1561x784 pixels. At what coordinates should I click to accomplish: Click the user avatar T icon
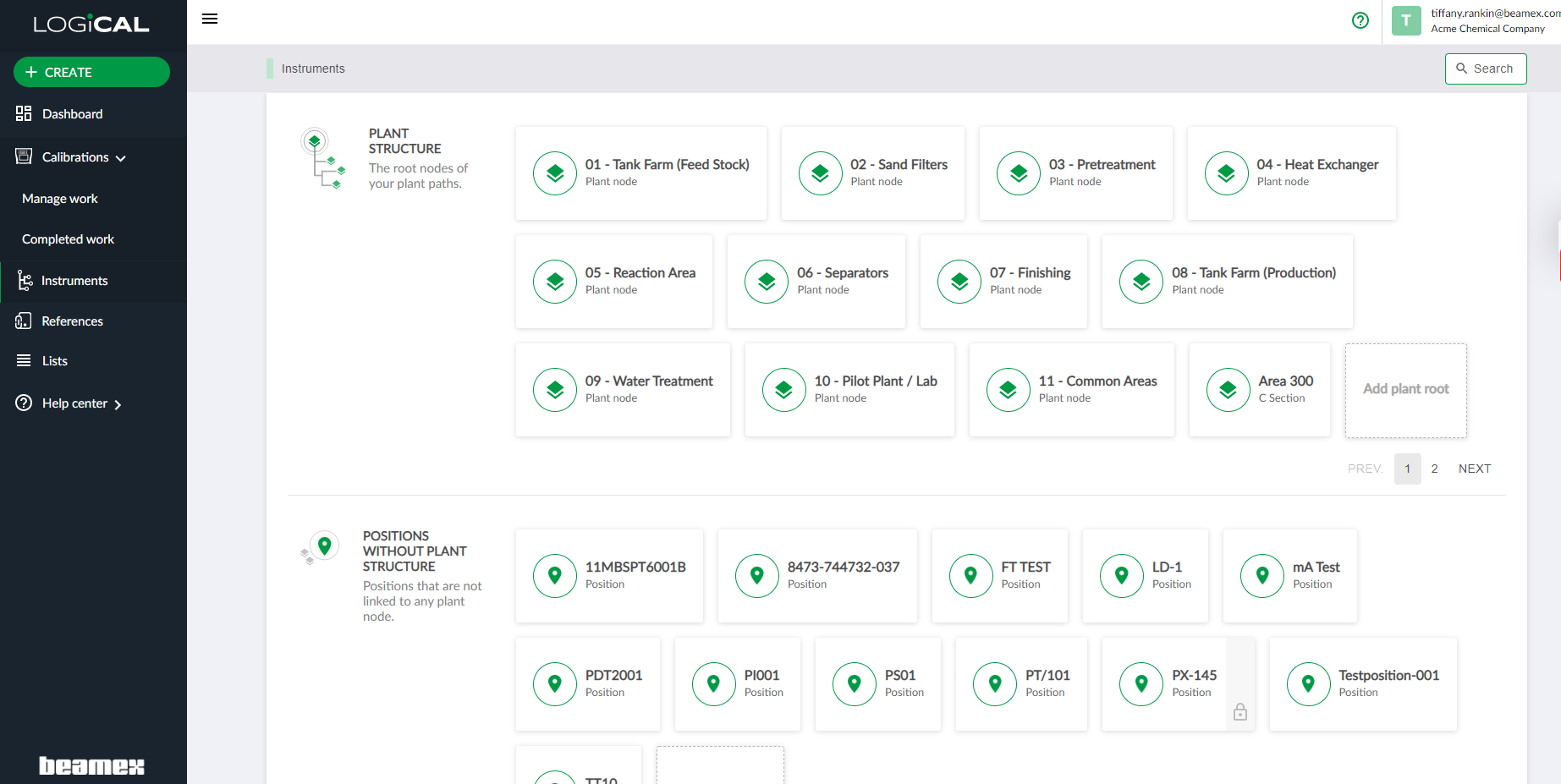pos(1405,20)
